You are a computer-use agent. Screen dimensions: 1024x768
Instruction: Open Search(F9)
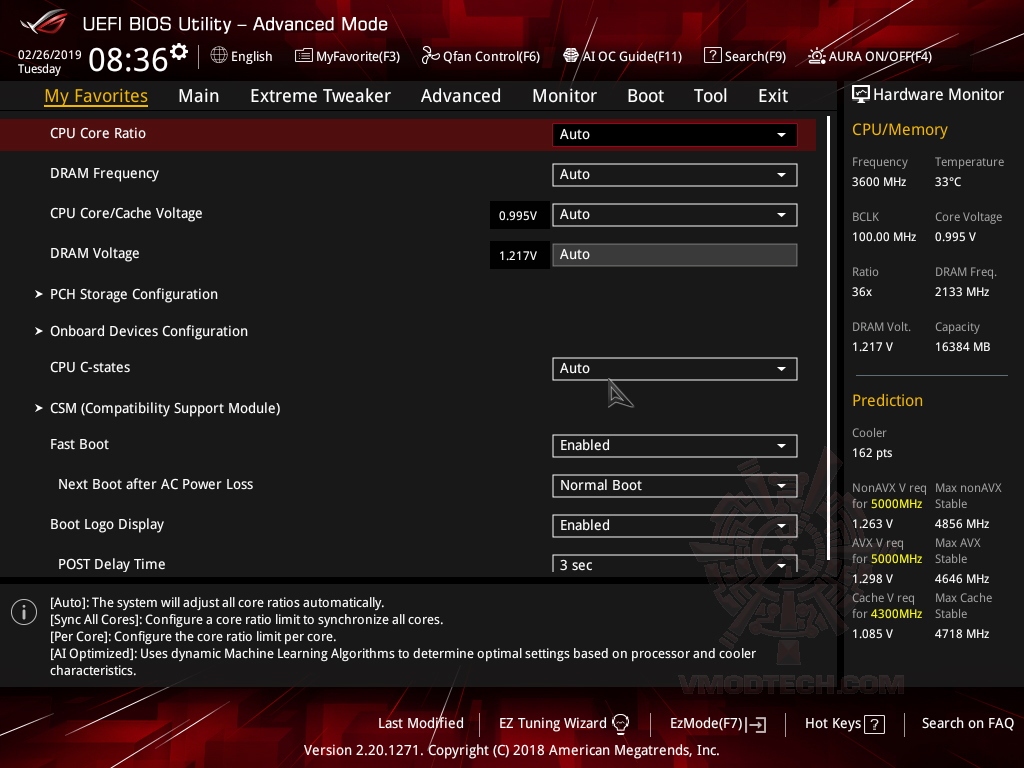pyautogui.click(x=745, y=56)
